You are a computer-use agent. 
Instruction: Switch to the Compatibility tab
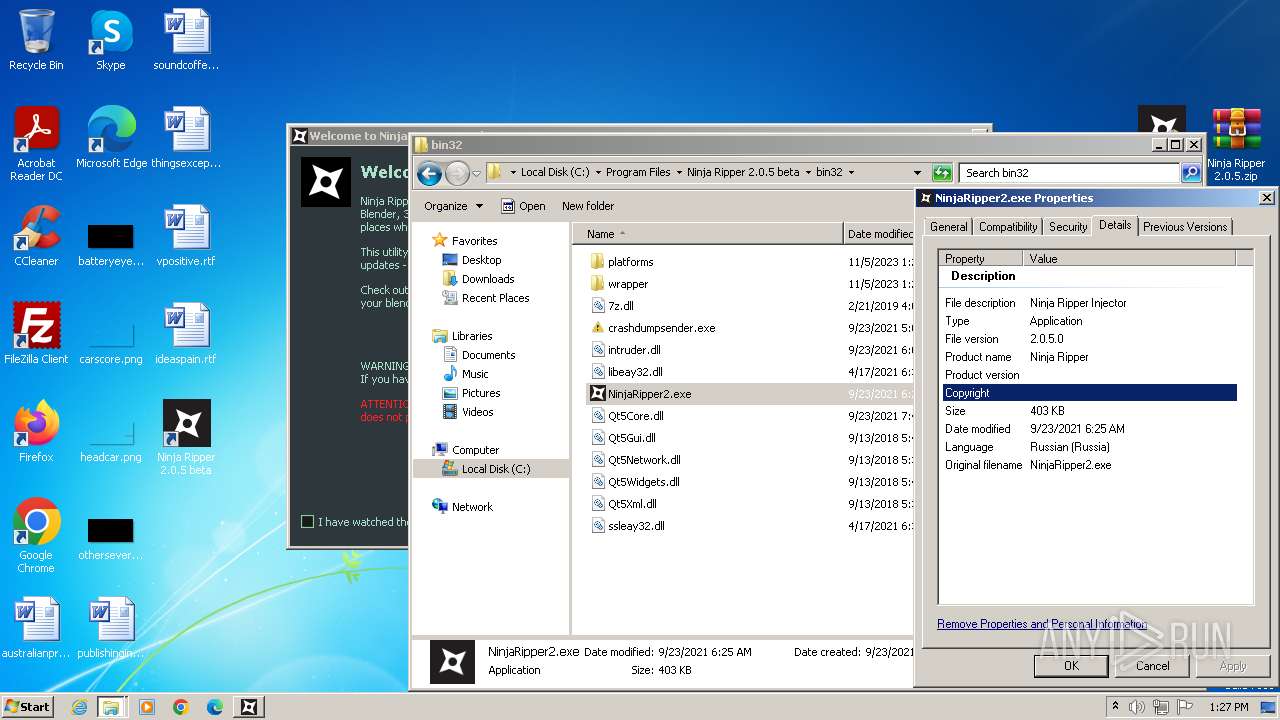tap(1008, 227)
